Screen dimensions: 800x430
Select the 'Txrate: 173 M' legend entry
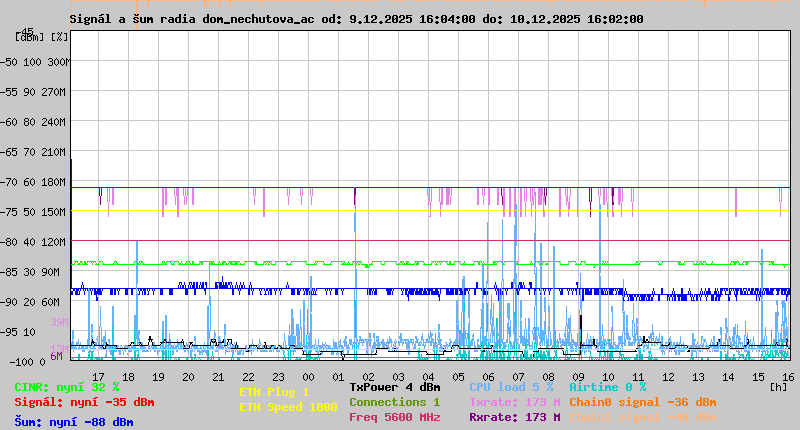(515, 402)
